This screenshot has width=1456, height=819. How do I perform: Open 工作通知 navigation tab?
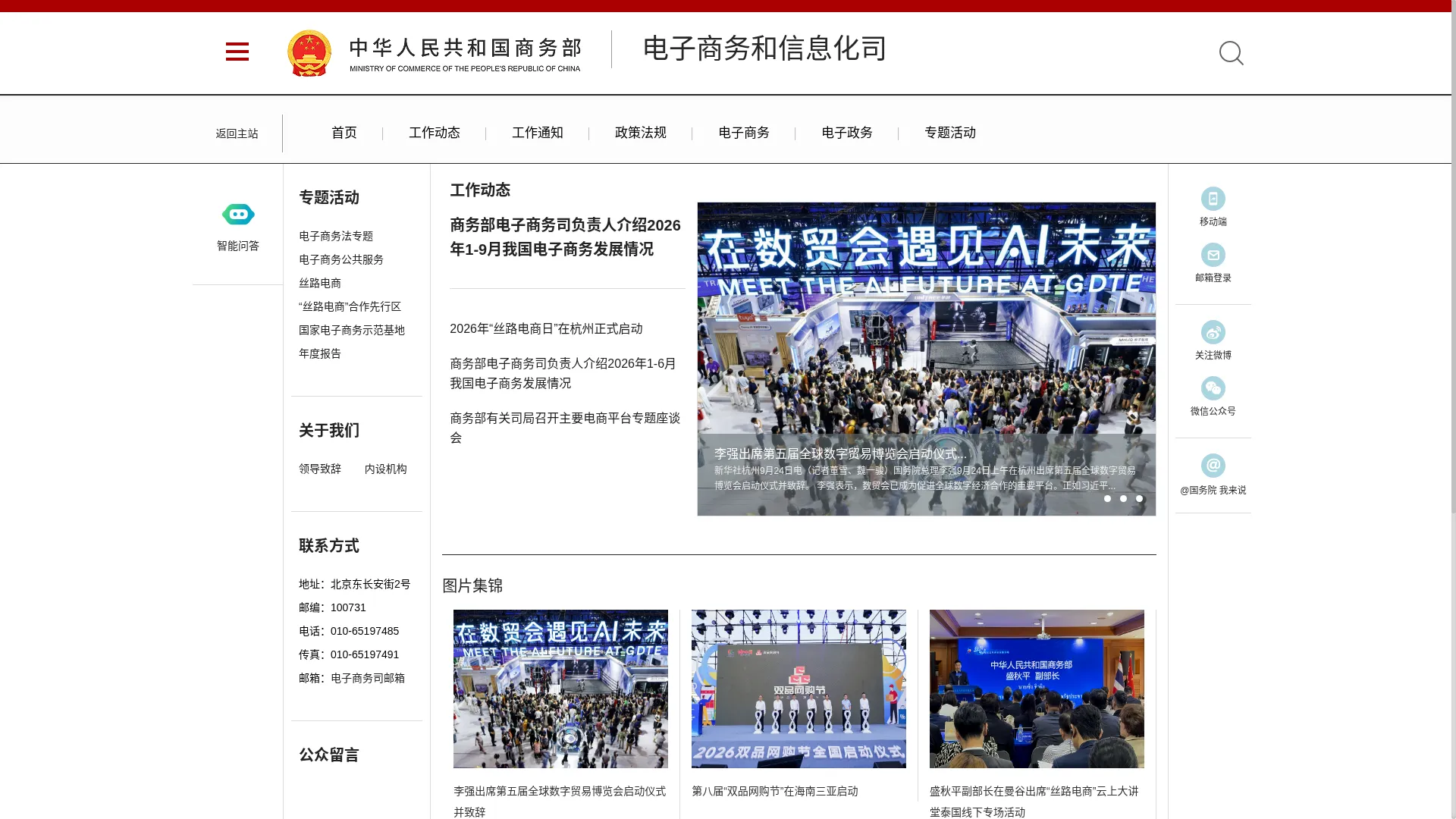click(538, 133)
